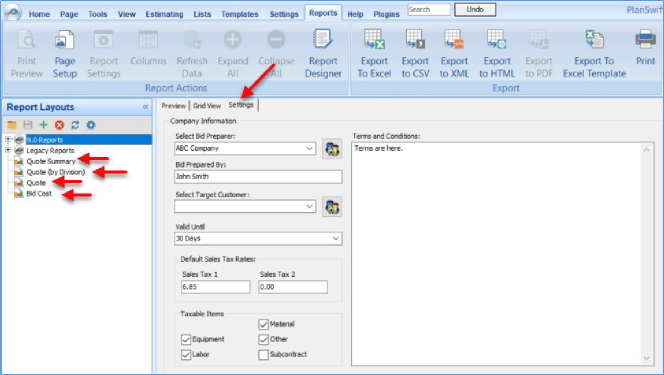Open the Tools ribbon tab
The image size is (664, 375).
pos(98,14)
